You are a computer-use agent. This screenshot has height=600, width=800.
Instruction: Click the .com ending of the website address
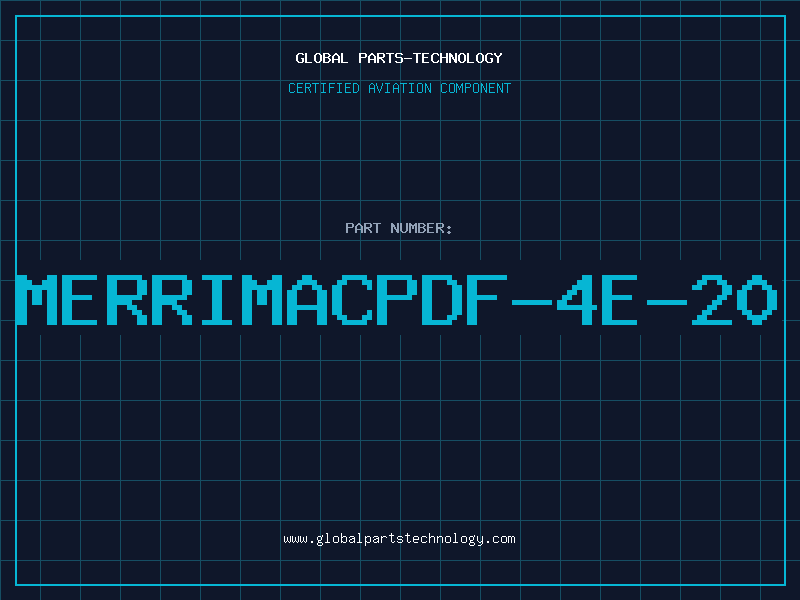click(x=500, y=539)
